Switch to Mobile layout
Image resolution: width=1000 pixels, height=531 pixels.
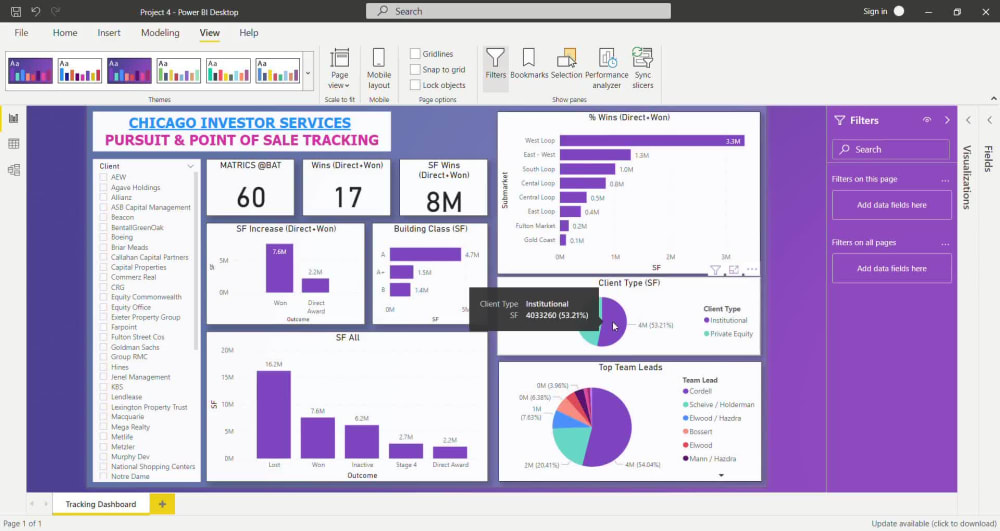(379, 69)
